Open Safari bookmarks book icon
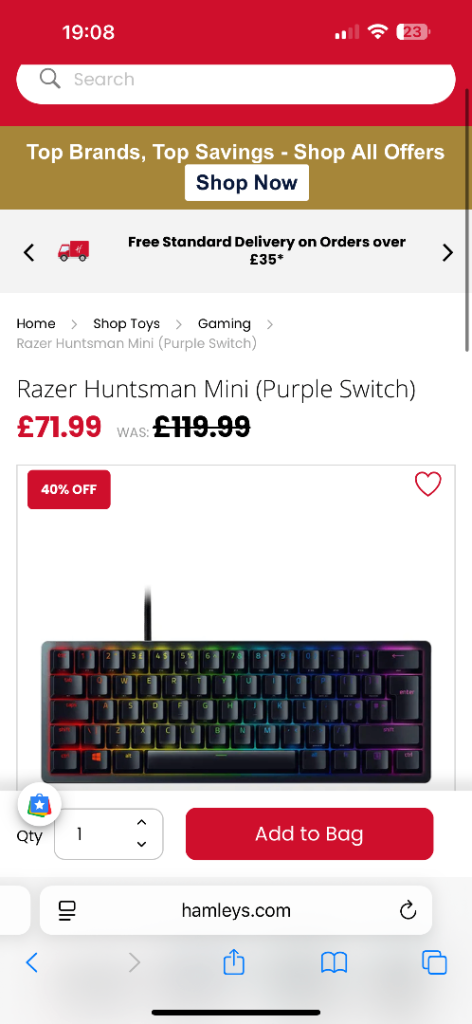Screen dimensions: 472x1024 (334, 963)
